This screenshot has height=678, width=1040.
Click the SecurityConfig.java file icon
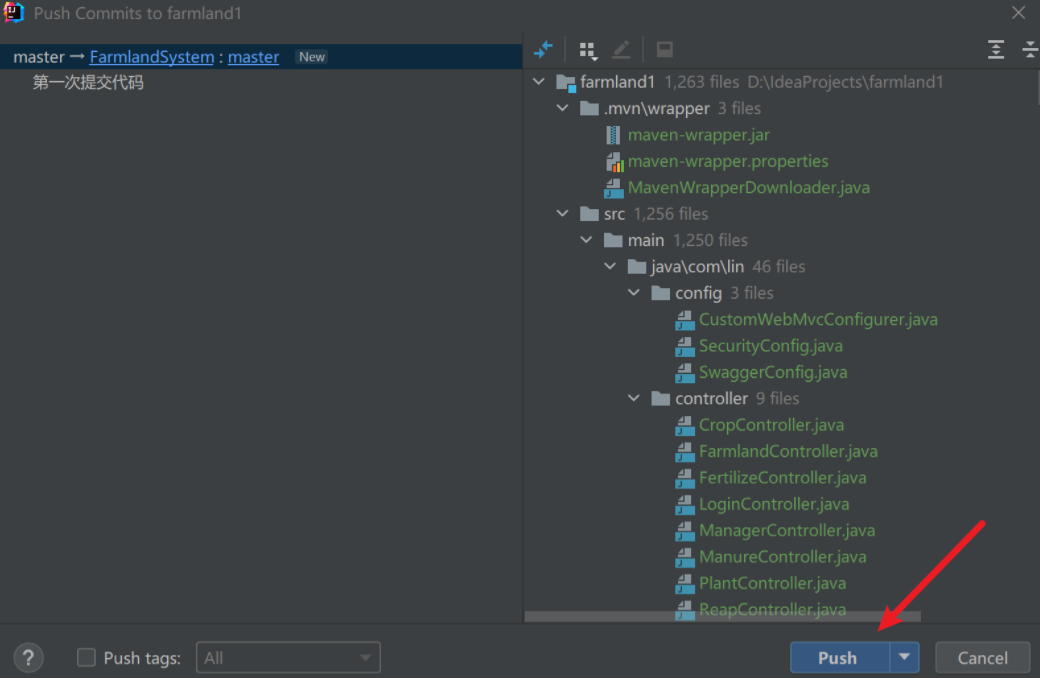(684, 346)
